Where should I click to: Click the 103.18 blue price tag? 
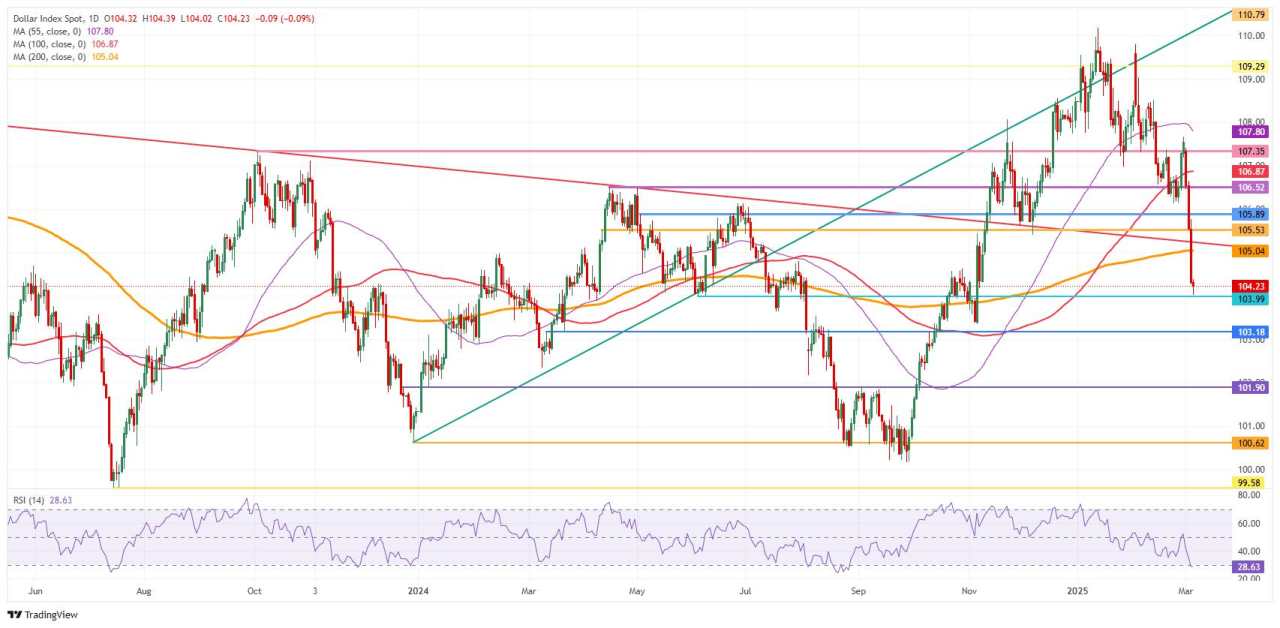pos(1252,331)
